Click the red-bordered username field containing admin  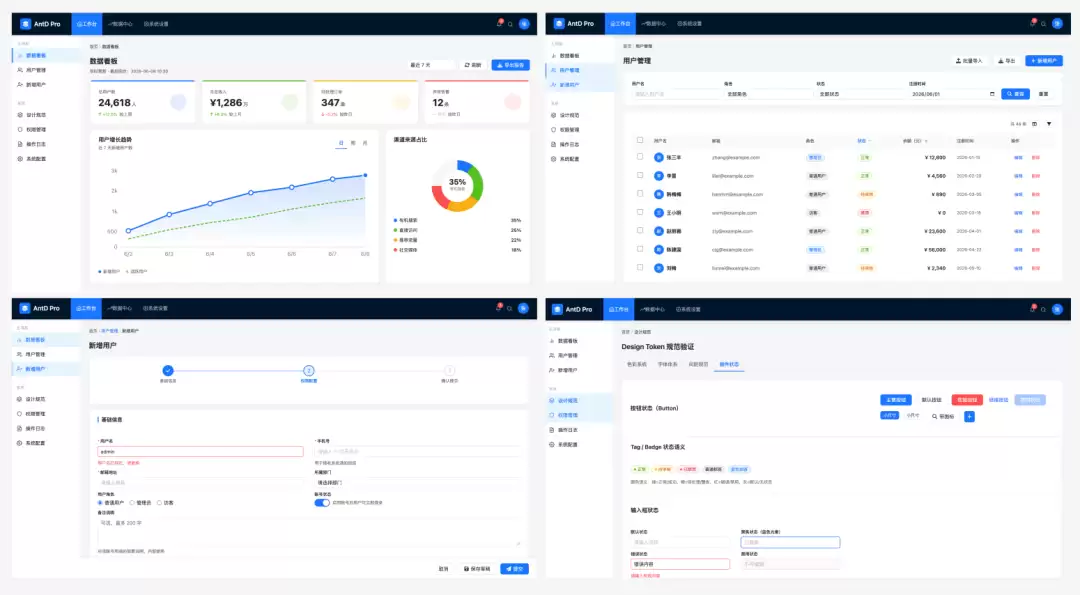200,452
